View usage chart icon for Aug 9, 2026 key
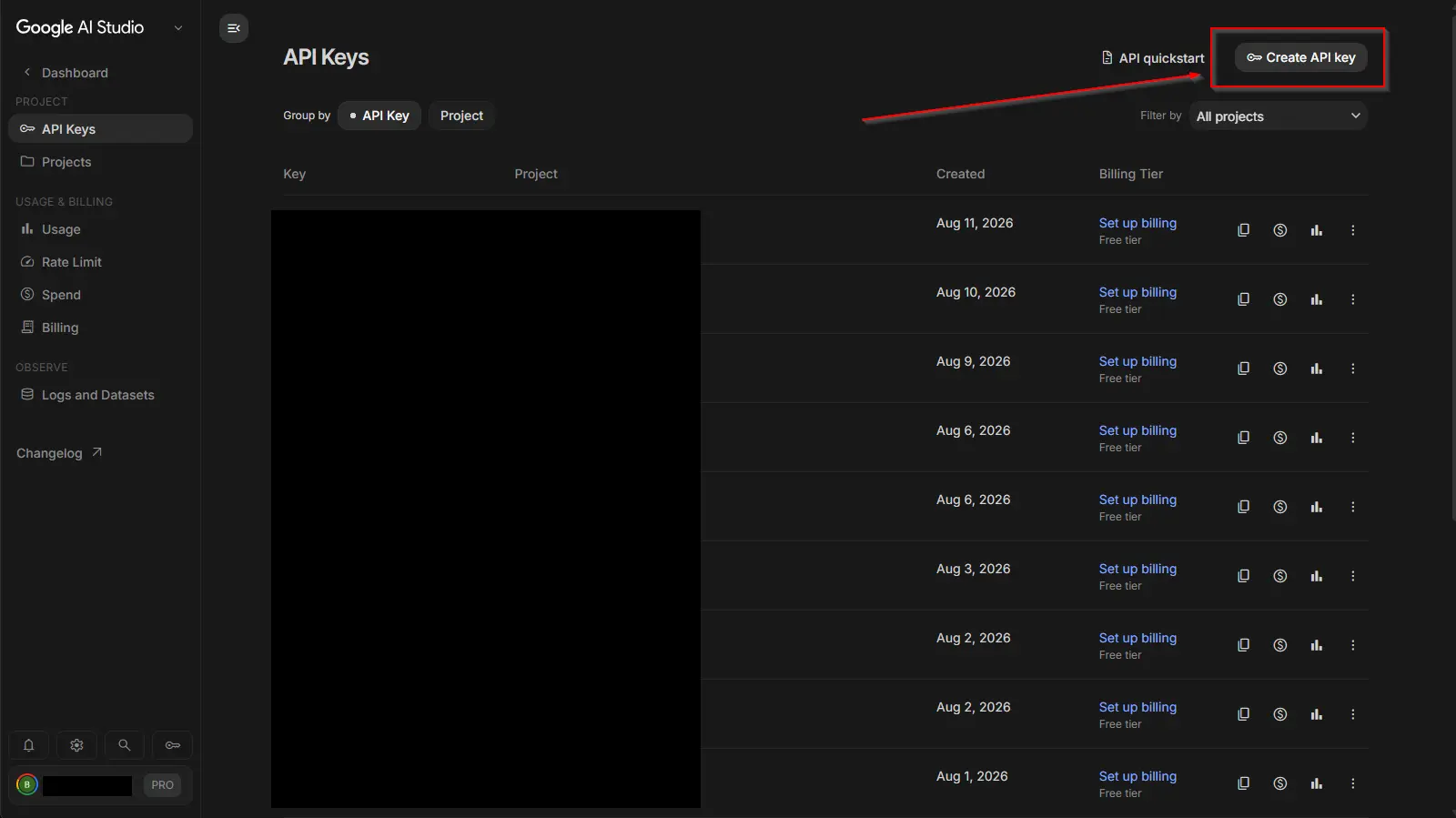 (1316, 369)
